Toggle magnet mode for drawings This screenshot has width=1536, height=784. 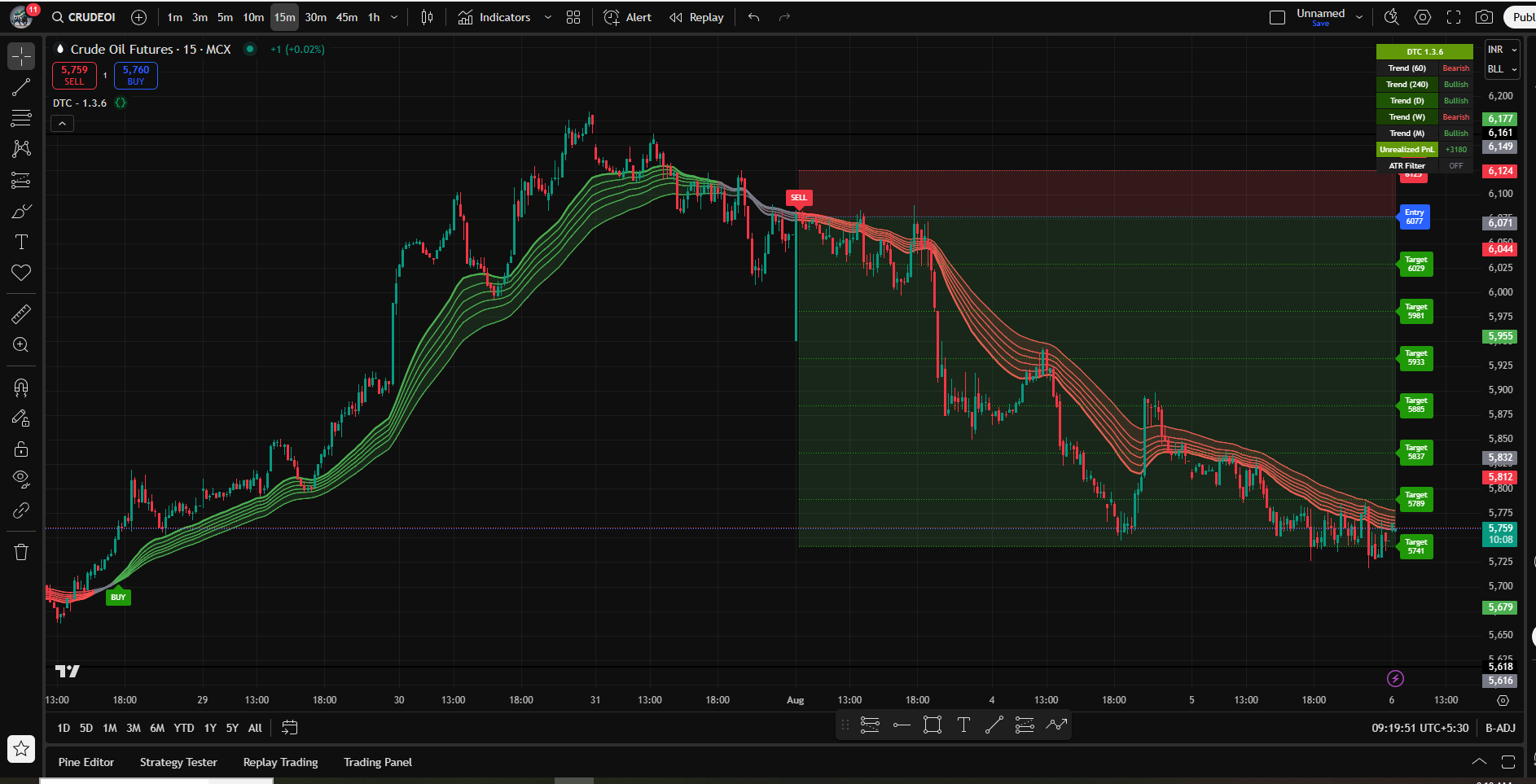(21, 388)
